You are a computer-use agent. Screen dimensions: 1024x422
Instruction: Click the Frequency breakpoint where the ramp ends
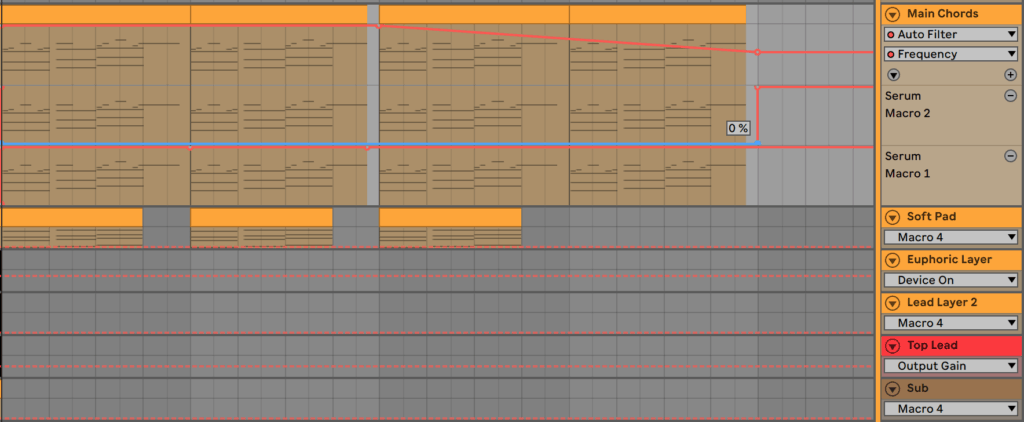point(757,52)
